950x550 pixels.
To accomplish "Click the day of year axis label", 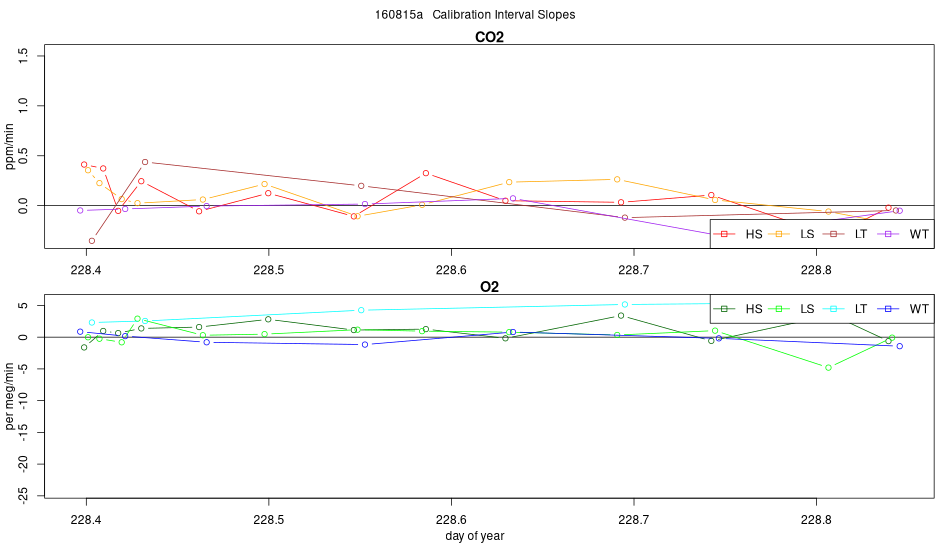I will point(475,536).
